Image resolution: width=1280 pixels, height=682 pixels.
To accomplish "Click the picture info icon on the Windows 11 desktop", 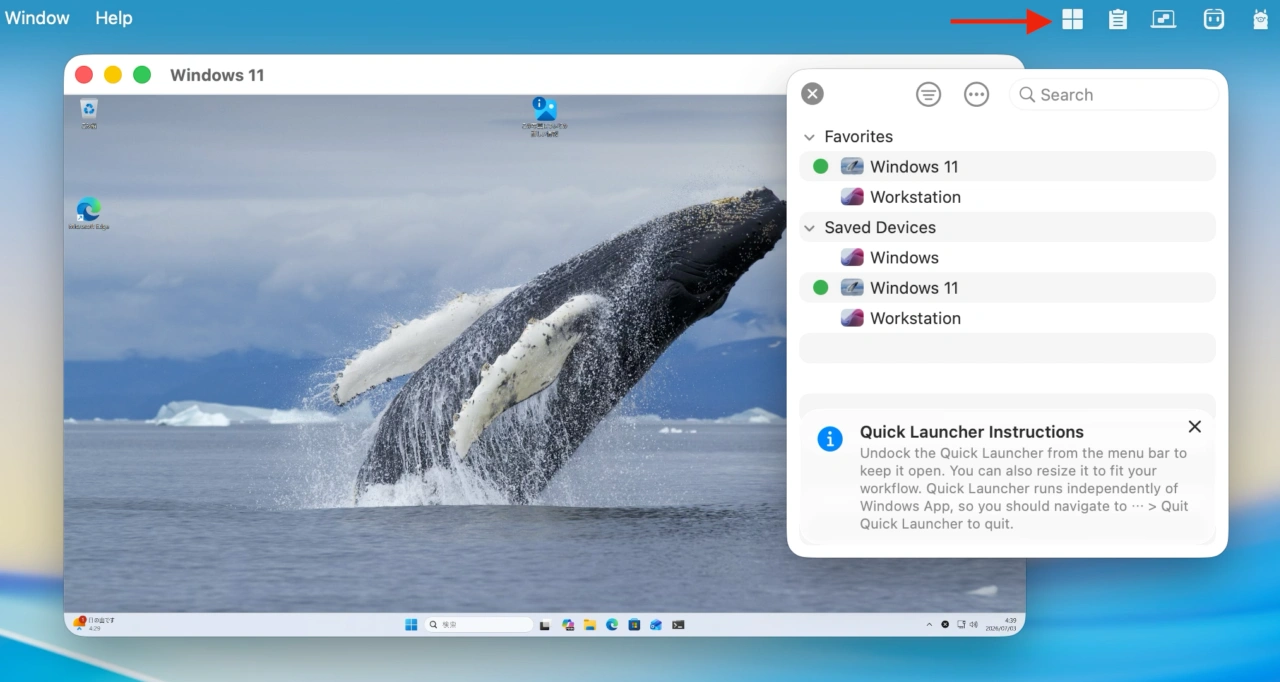I will coord(544,115).
